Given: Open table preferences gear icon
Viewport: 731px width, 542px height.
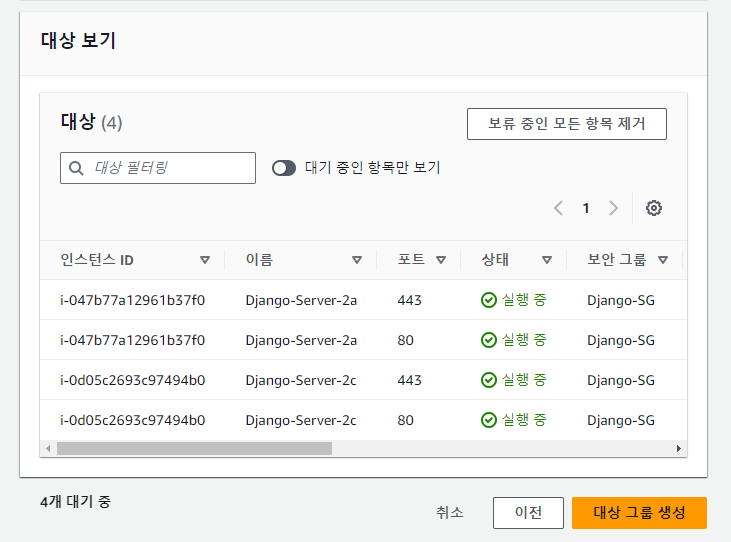Looking at the screenshot, I should point(654,208).
